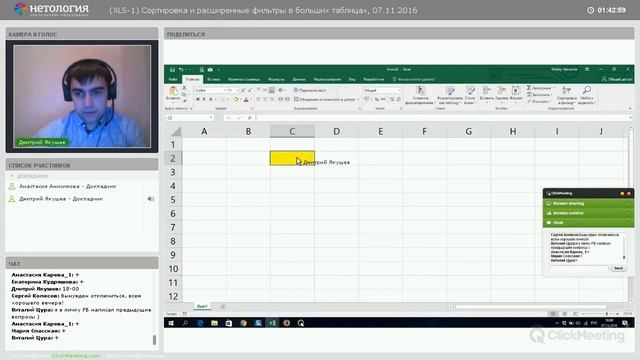The width and height of the screenshot is (640, 360).
Task: Click the Screen sharing row in ClickMeeting panel
Action: (588, 203)
